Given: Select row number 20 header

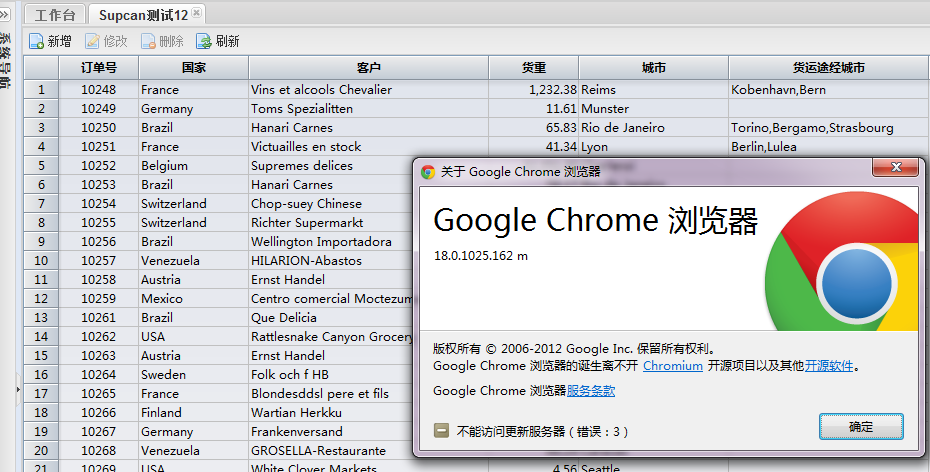Looking at the screenshot, I should pyautogui.click(x=41, y=450).
